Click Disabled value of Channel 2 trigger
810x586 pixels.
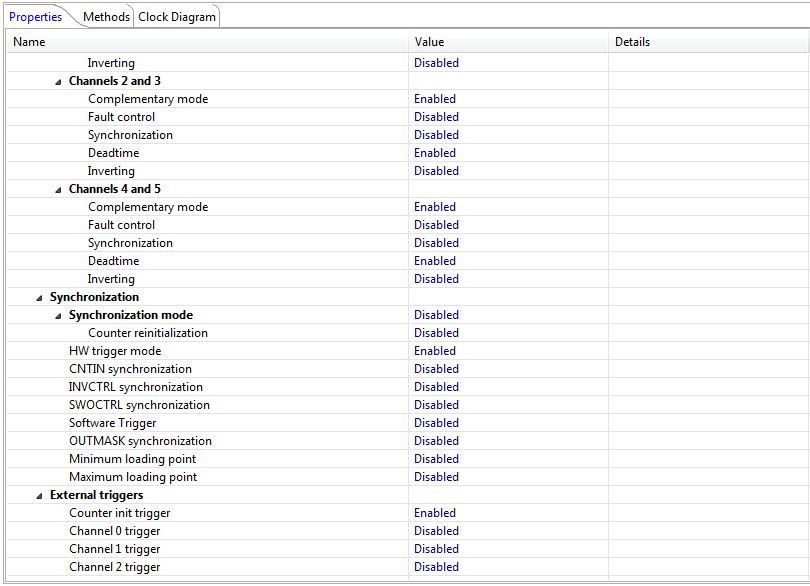[437, 567]
